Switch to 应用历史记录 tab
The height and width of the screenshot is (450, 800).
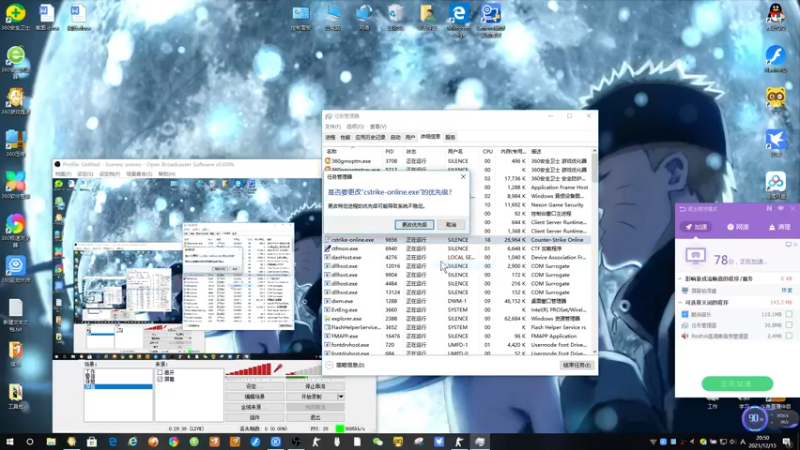[370, 137]
